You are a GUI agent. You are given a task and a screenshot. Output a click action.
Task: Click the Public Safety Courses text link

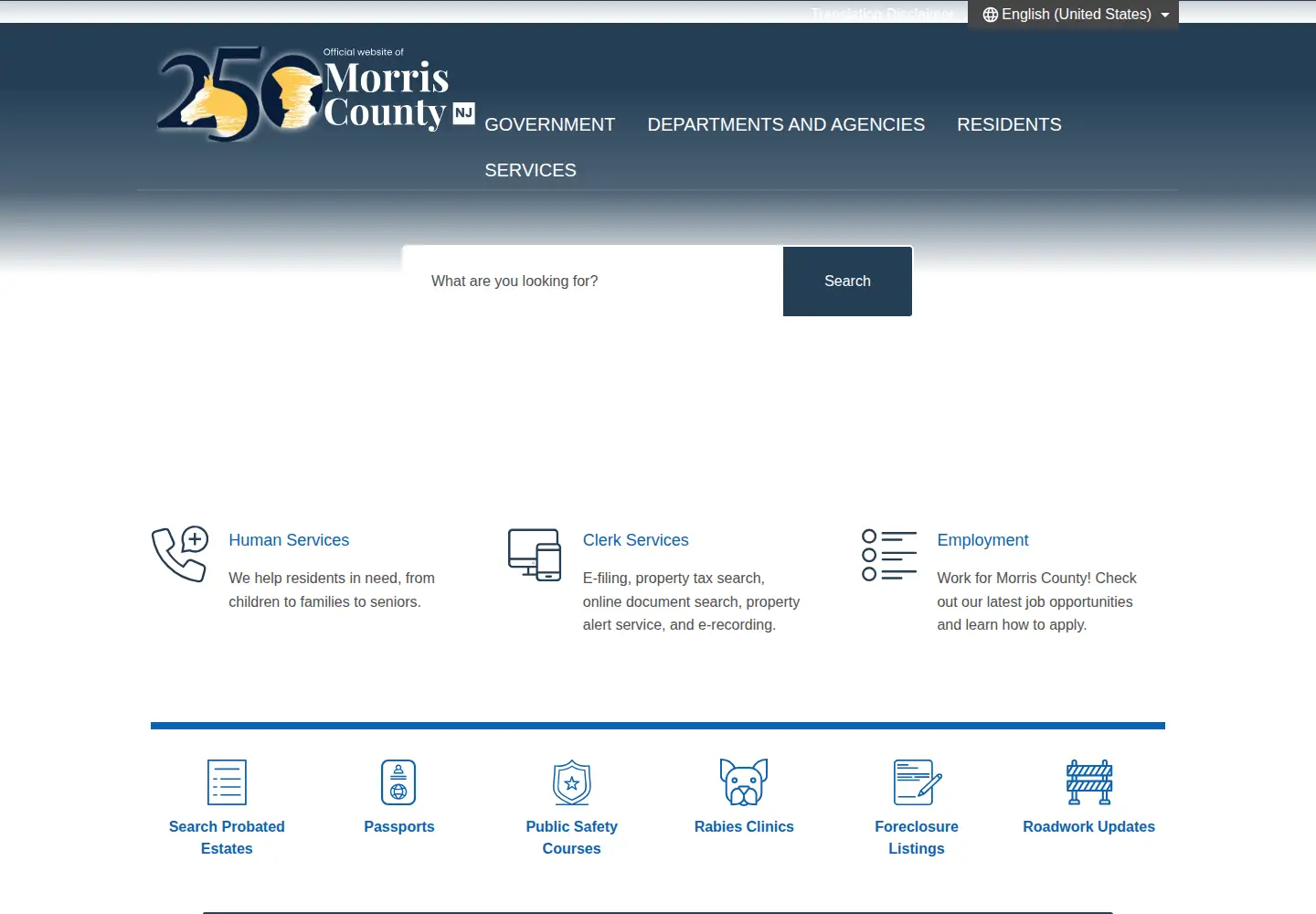[572, 837]
